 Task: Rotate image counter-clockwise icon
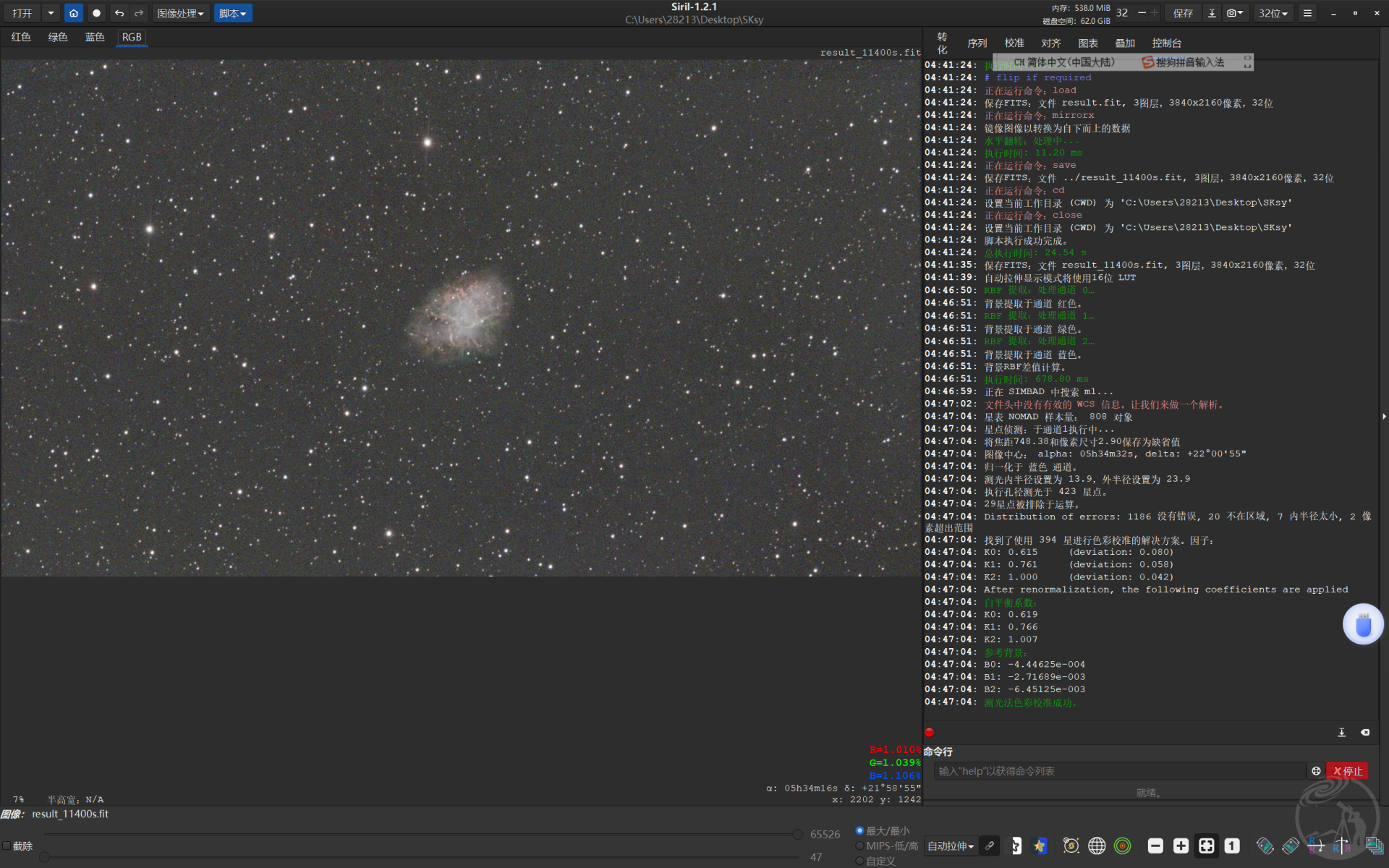tap(1265, 846)
